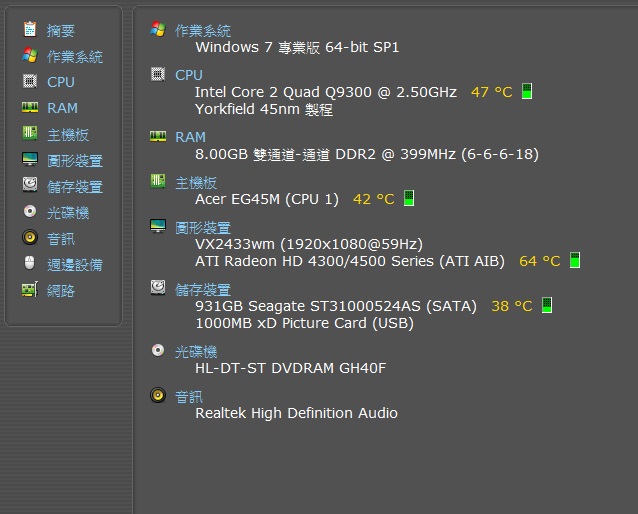Image resolution: width=638 pixels, height=514 pixels.
Task: Click the 光碟機 disc icon in sidebar
Action: point(30,211)
